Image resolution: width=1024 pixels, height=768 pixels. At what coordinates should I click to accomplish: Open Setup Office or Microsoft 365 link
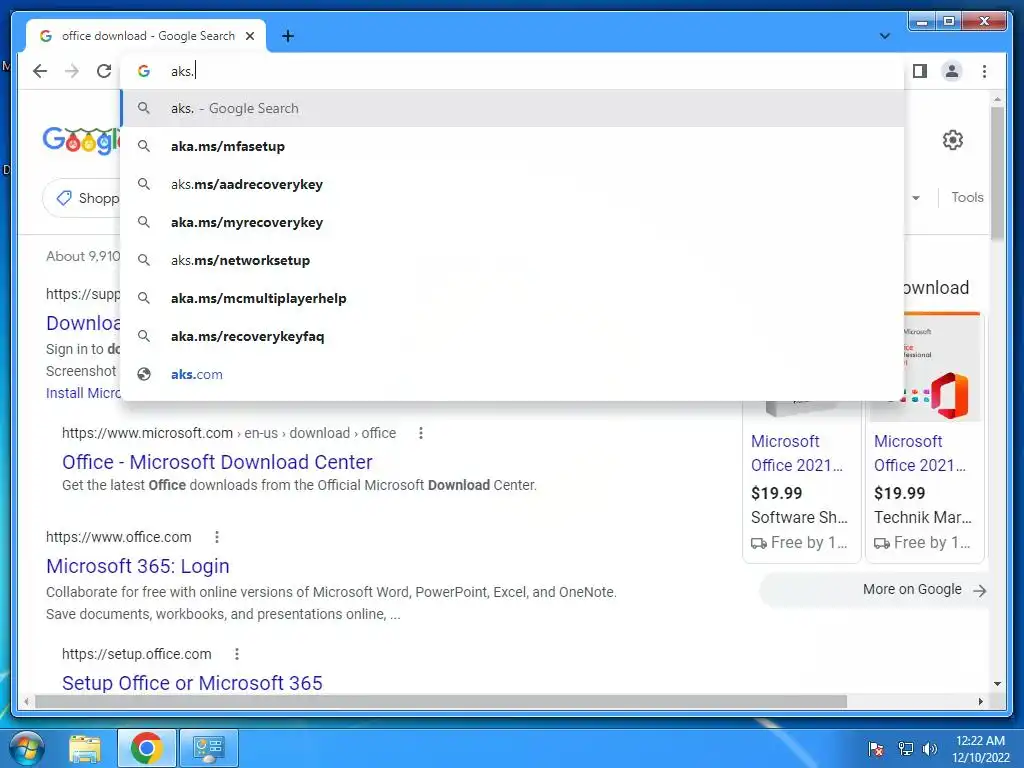pyautogui.click(x=192, y=682)
